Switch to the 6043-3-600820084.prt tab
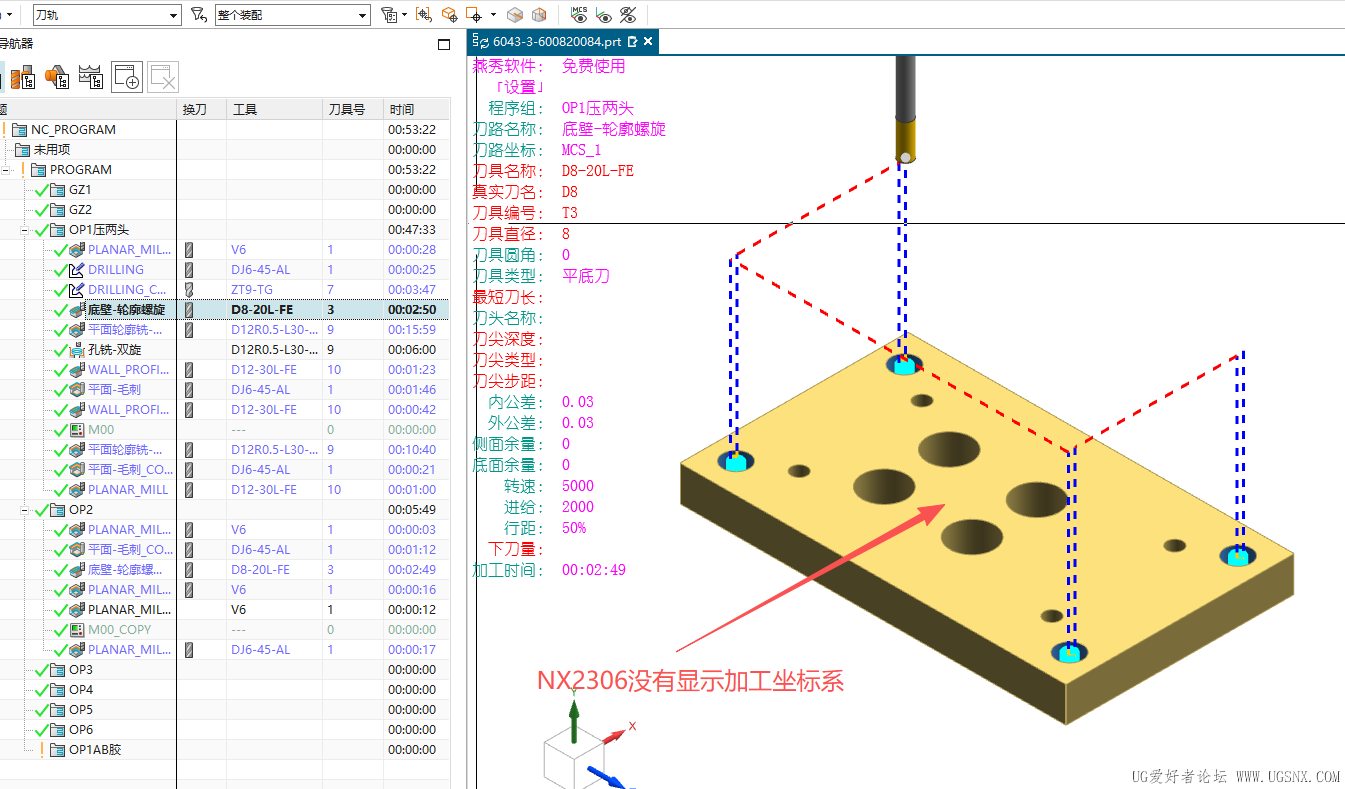The image size is (1345, 789). click(x=557, y=42)
